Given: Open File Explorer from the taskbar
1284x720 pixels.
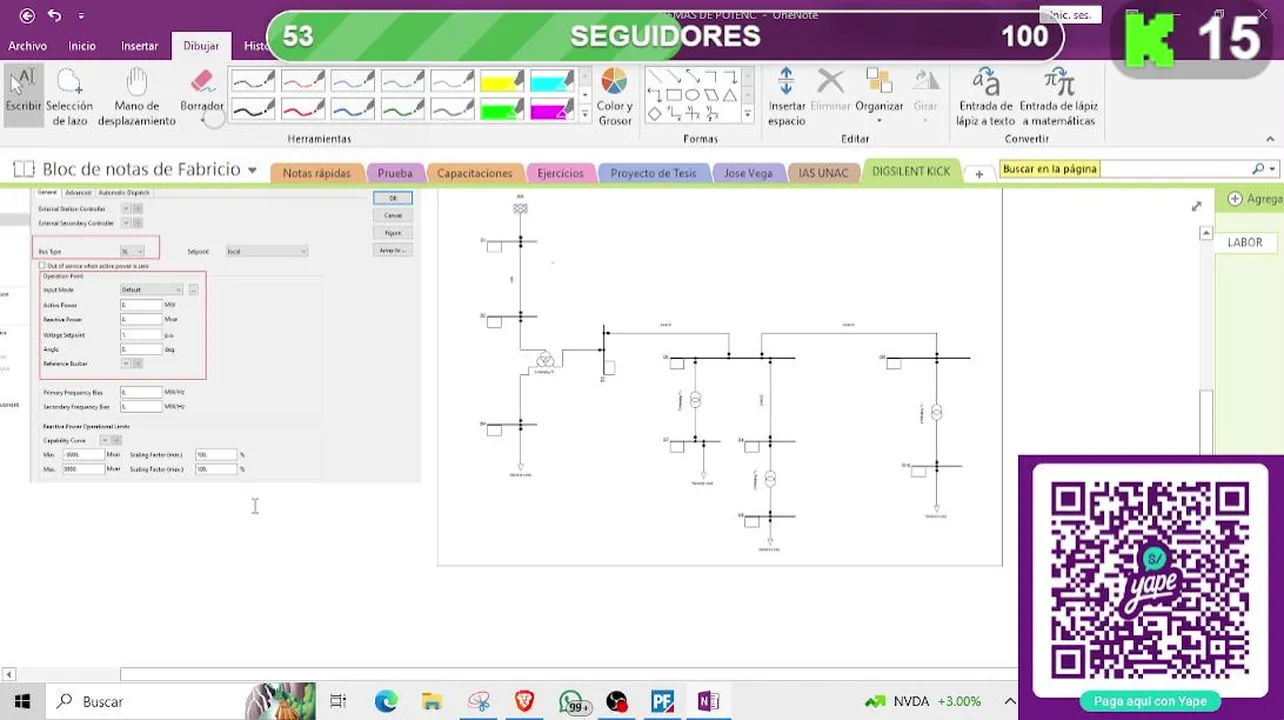Looking at the screenshot, I should (x=431, y=702).
